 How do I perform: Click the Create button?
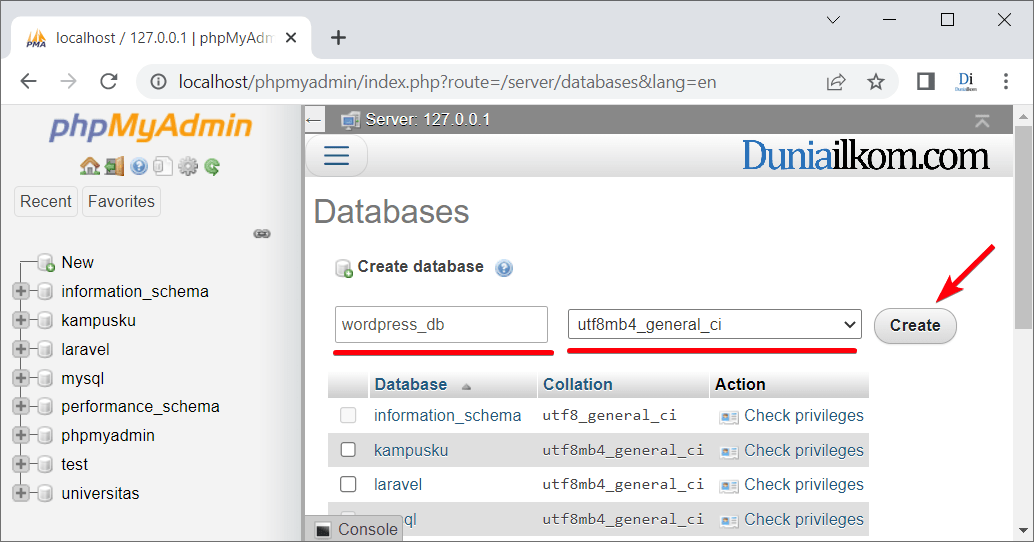915,325
